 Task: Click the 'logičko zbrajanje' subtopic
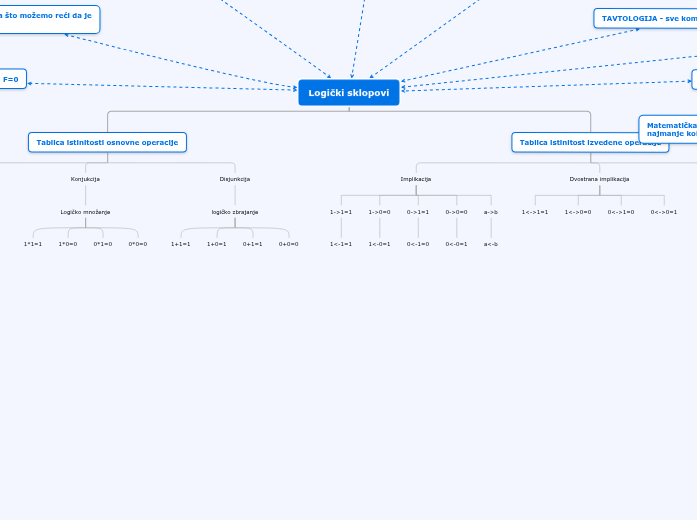235,212
